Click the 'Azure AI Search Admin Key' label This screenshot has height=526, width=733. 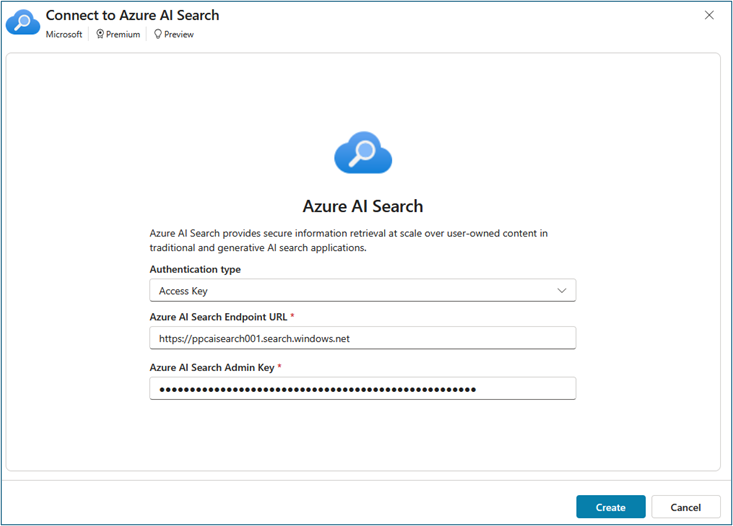[x=212, y=367]
